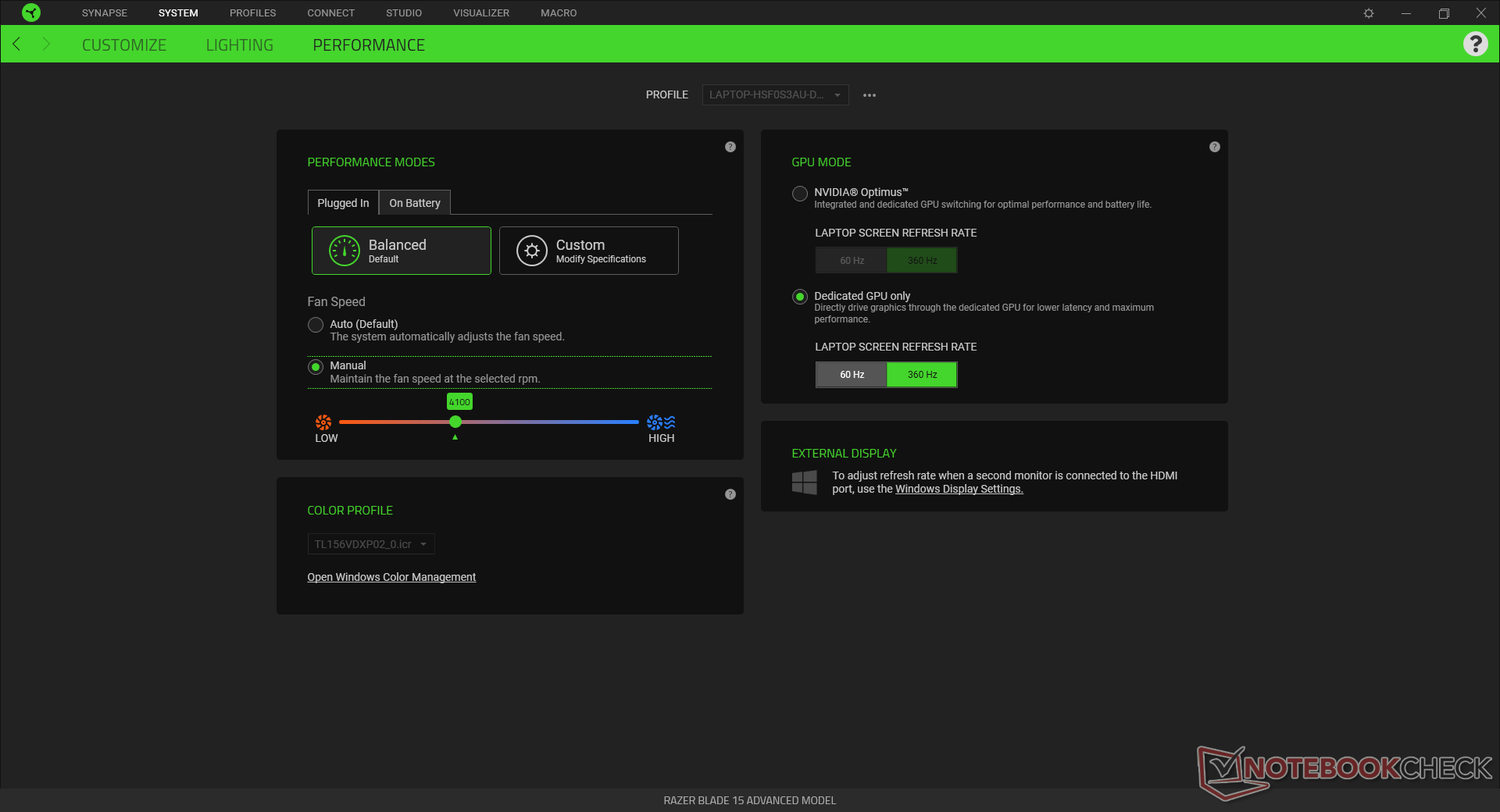Open the MACRO menu tab
This screenshot has height=812, width=1500.
559,13
